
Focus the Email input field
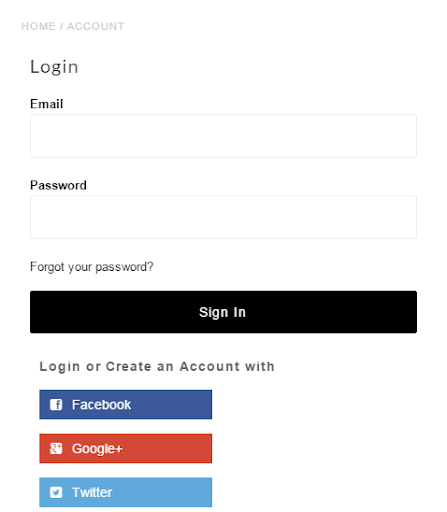223,136
